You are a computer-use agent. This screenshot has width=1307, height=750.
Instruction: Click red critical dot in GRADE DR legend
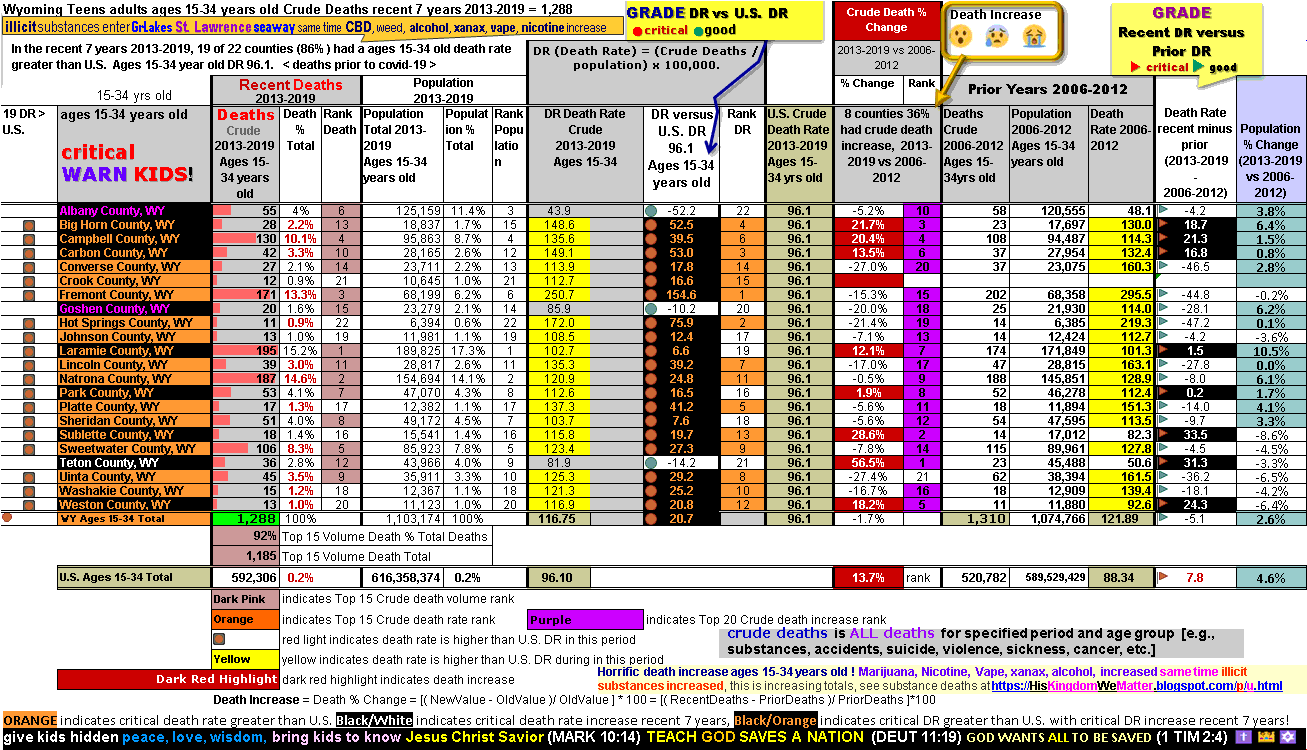(636, 31)
